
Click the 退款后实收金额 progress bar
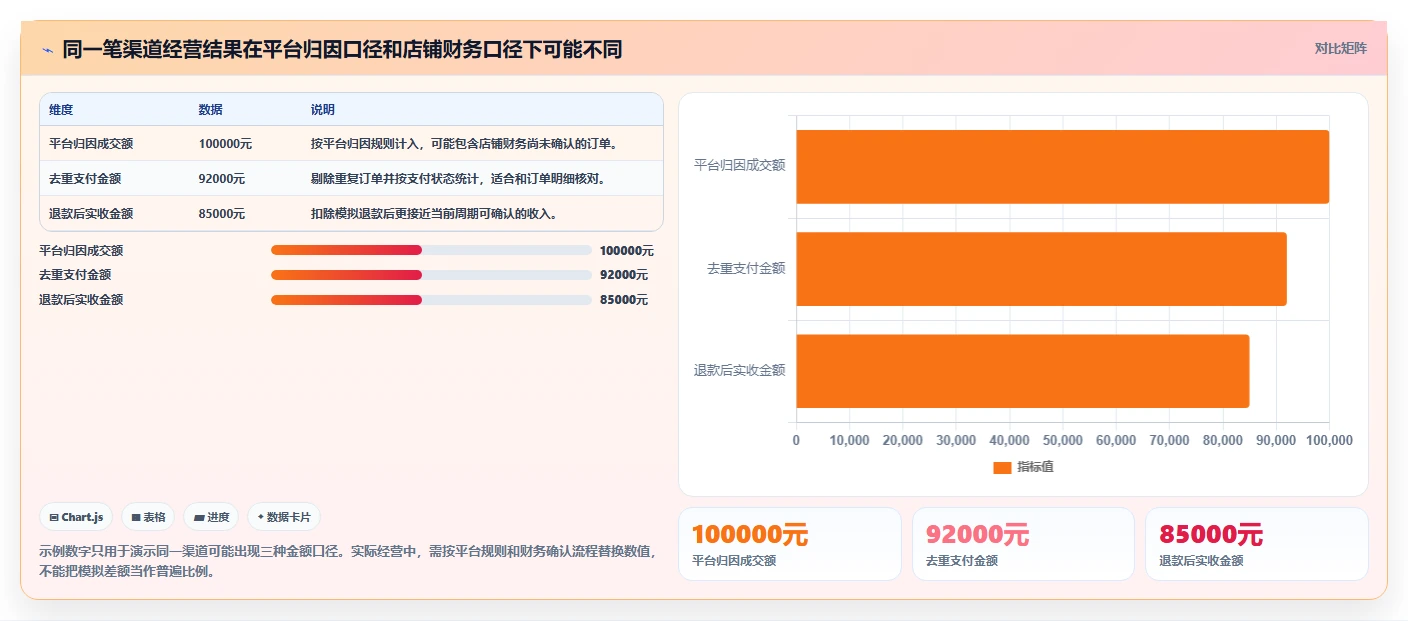[x=431, y=300]
